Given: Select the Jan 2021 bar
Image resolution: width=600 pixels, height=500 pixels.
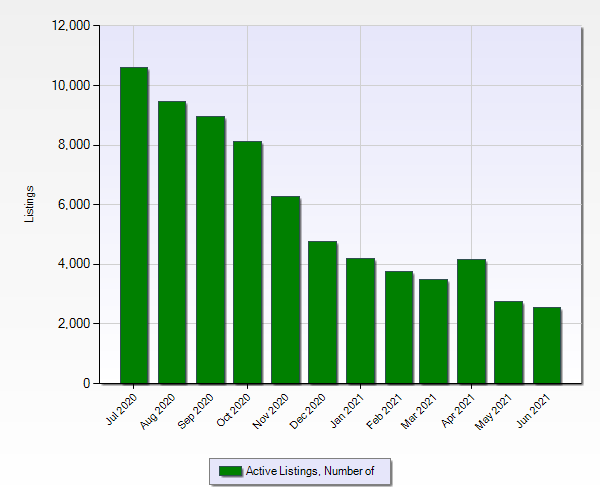Looking at the screenshot, I should (x=360, y=321).
